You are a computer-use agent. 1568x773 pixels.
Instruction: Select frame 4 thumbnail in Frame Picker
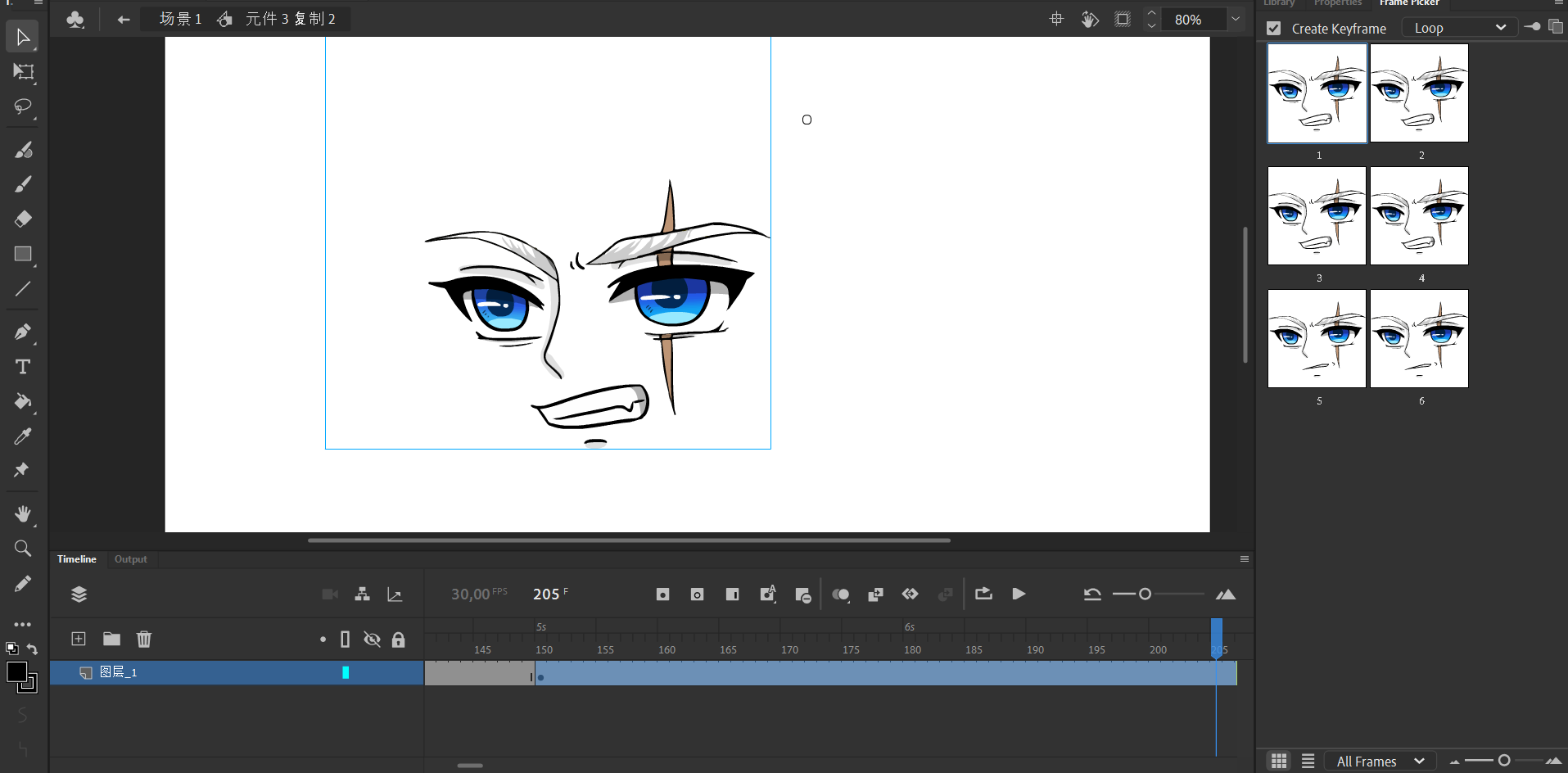tap(1419, 216)
